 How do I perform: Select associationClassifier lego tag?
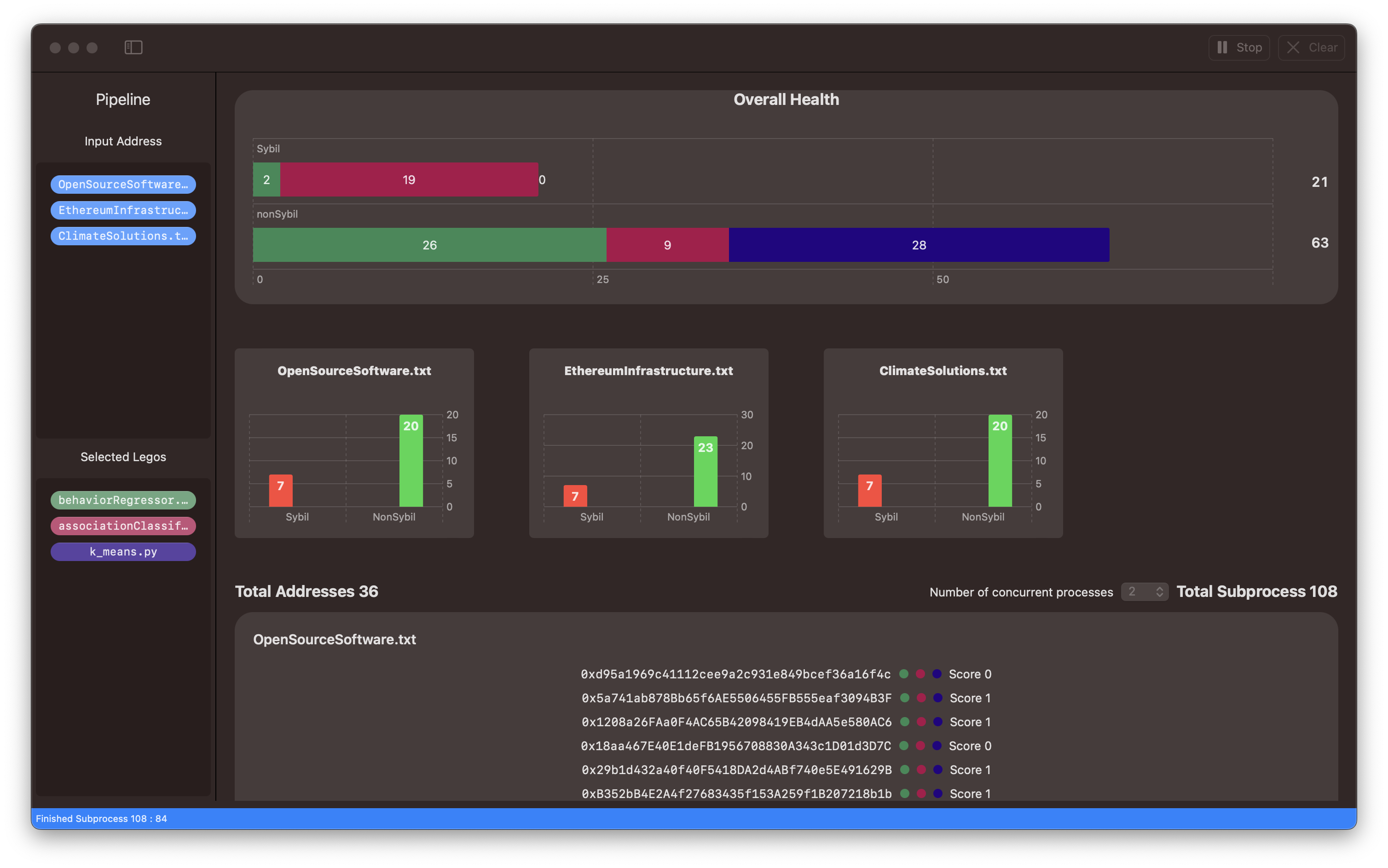(x=123, y=526)
